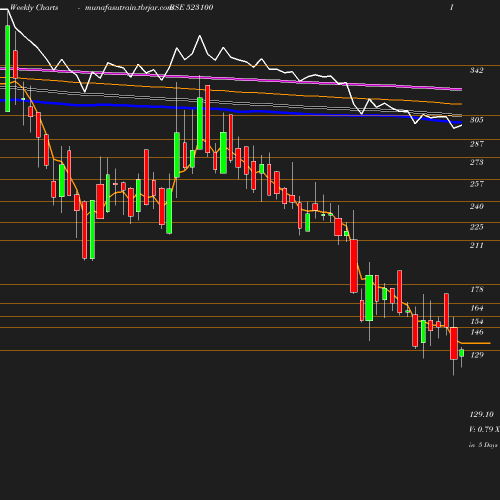This screenshot has width=500, height=500.
Task: Click the tall green candle at far left
Action: (8, 68)
